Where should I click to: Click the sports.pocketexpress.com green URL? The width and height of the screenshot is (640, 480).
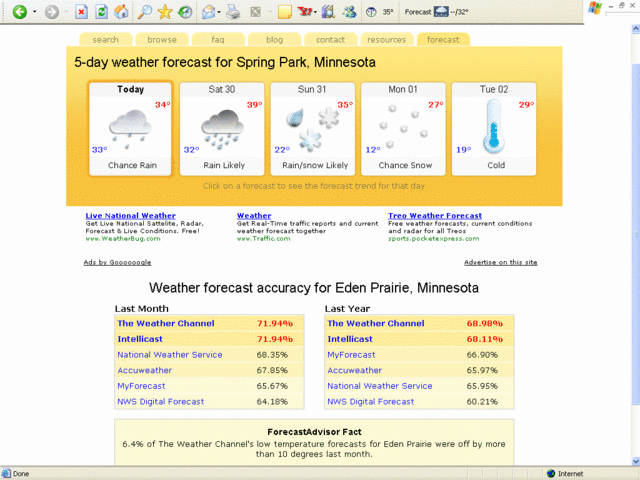click(x=433, y=238)
